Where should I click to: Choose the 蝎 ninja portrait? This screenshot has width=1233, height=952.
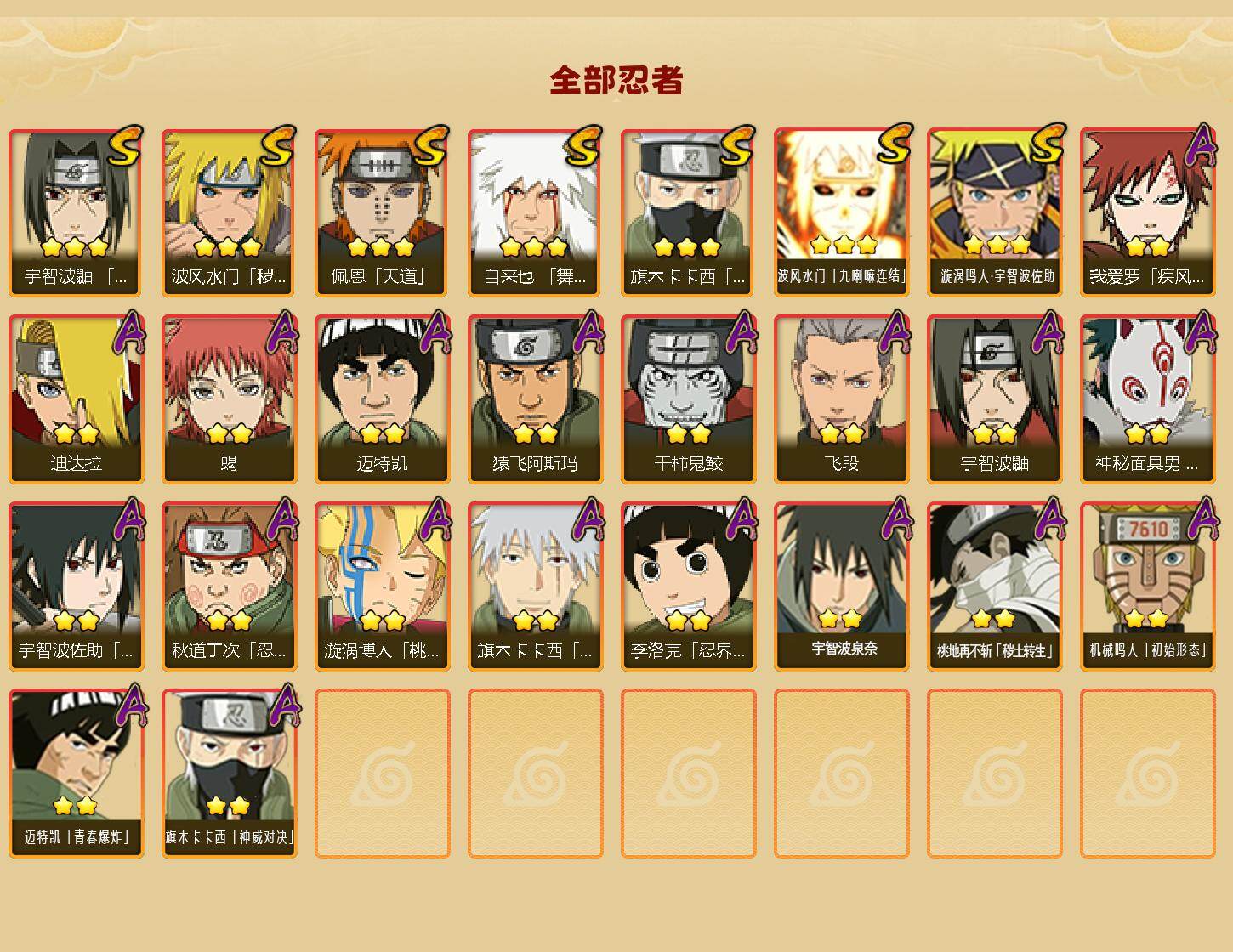point(229,399)
